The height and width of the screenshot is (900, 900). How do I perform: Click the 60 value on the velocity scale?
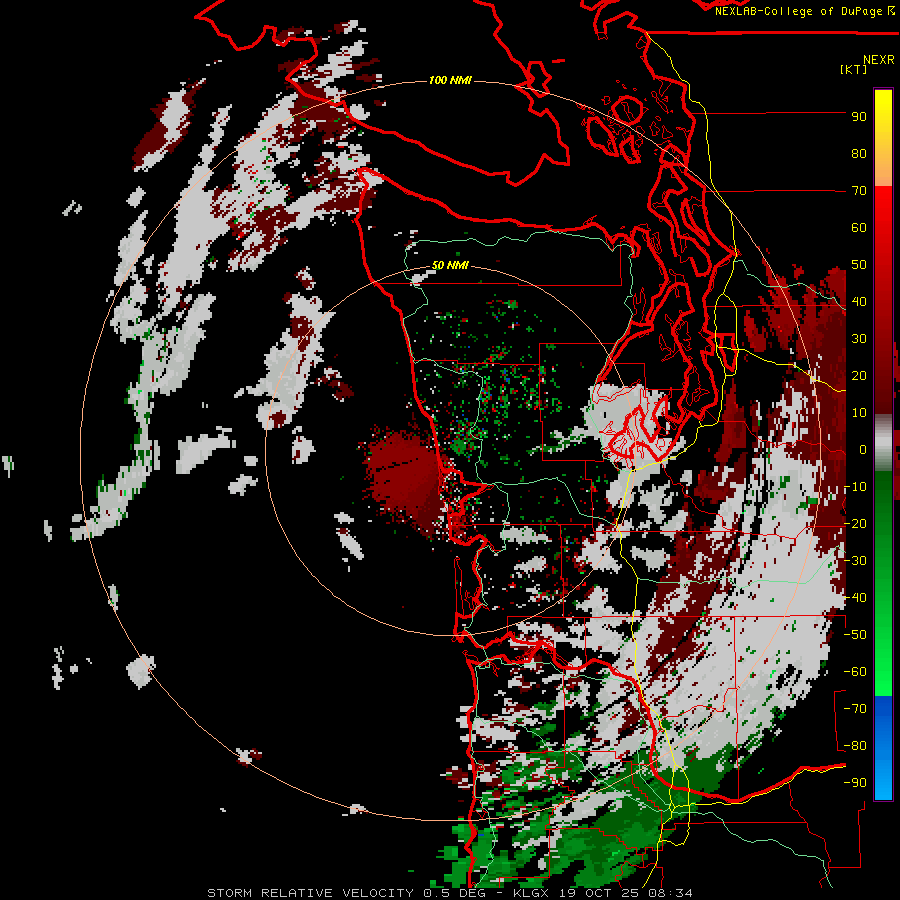click(859, 227)
